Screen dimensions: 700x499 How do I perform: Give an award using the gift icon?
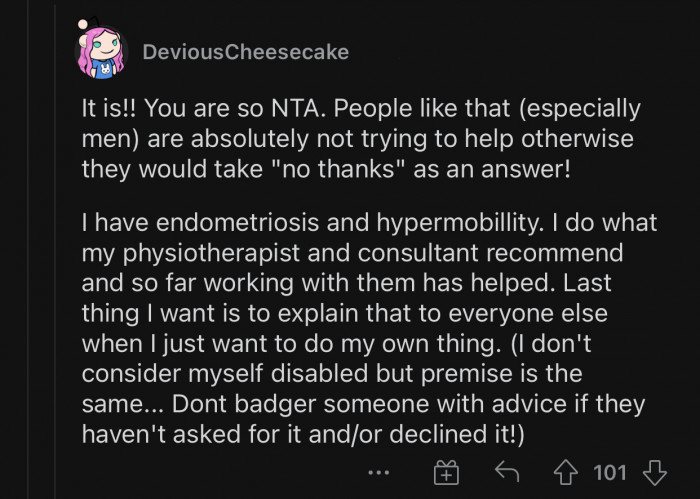point(444,471)
